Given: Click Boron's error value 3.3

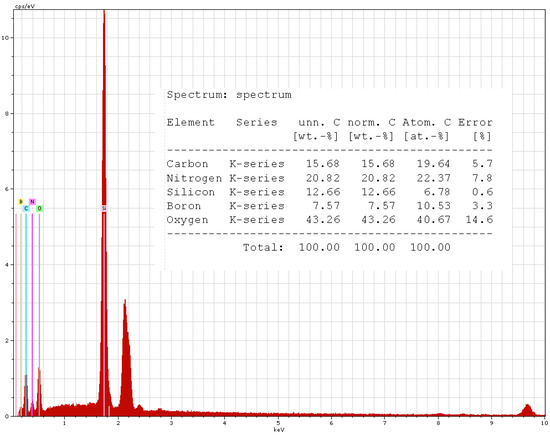Looking at the screenshot, I should (482, 206).
